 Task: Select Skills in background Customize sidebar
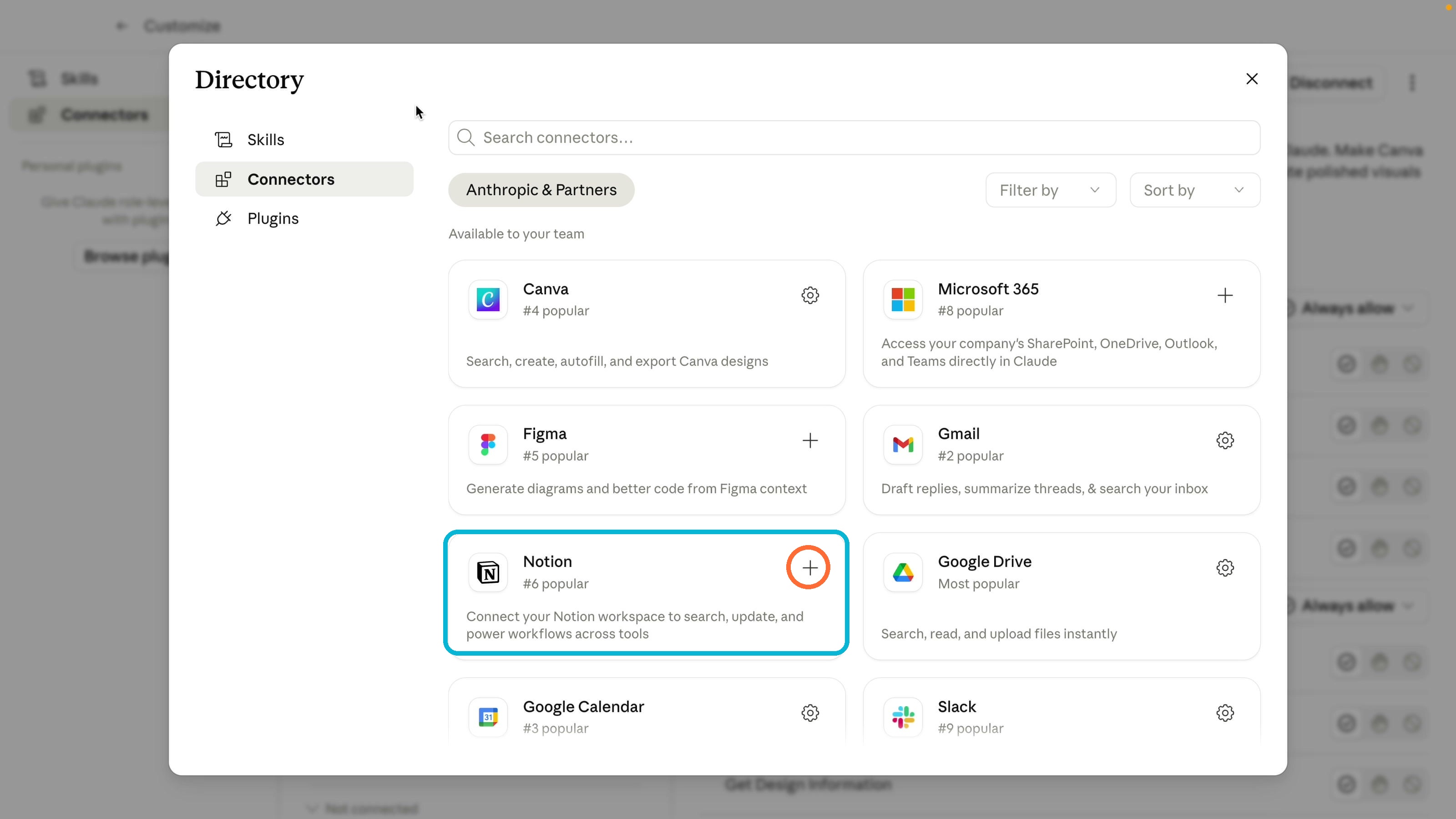pos(79,79)
